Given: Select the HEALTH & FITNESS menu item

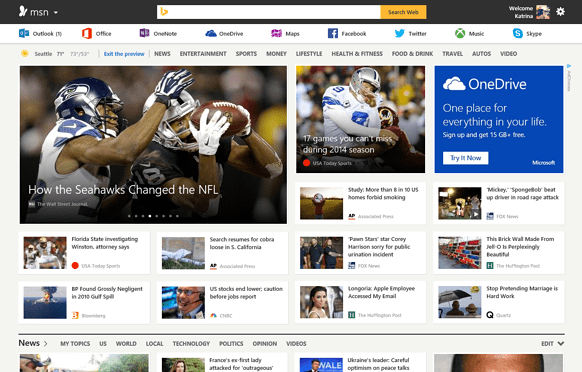Looking at the screenshot, I should coord(357,54).
